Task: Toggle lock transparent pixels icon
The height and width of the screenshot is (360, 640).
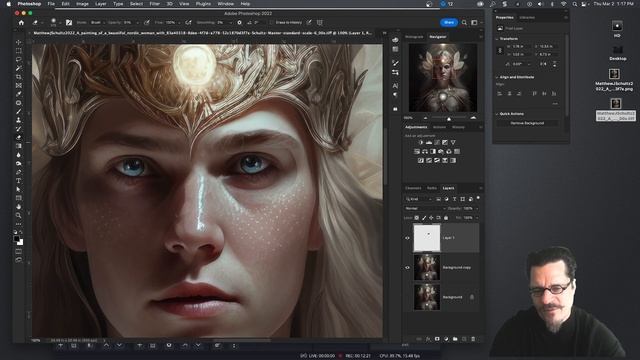Action: [417, 218]
